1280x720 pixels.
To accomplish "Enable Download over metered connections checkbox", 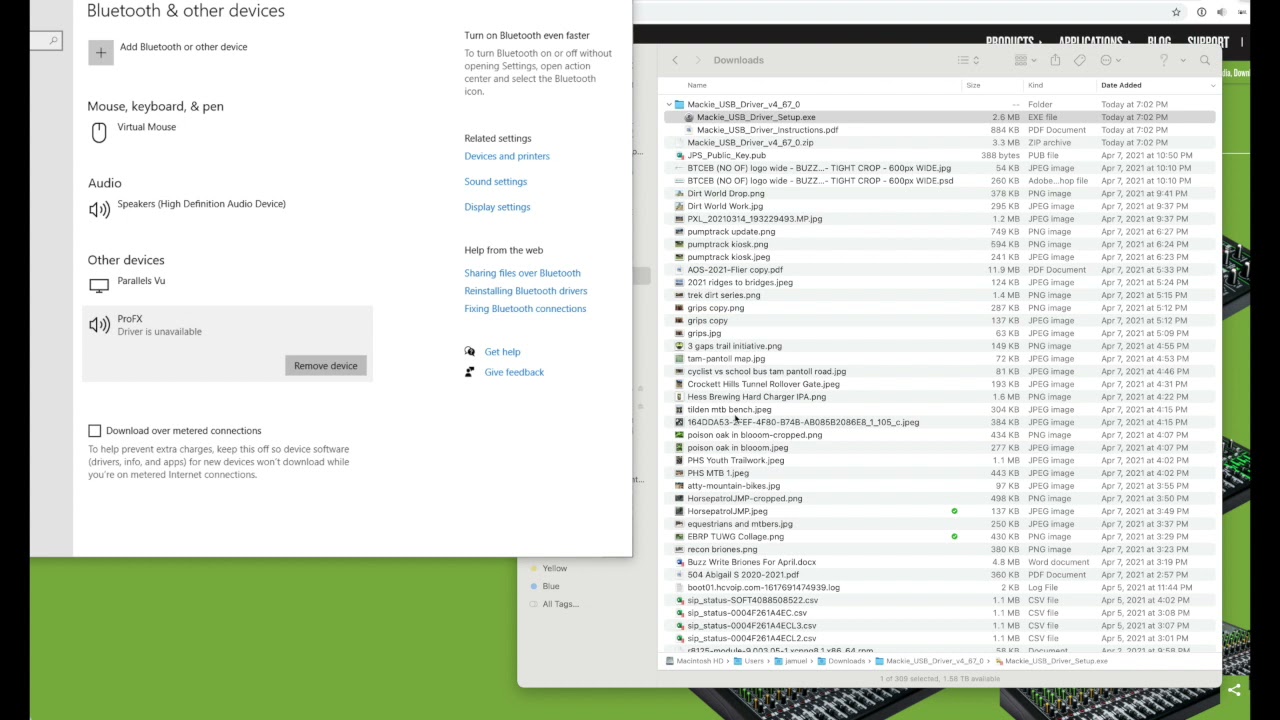I will (94, 431).
